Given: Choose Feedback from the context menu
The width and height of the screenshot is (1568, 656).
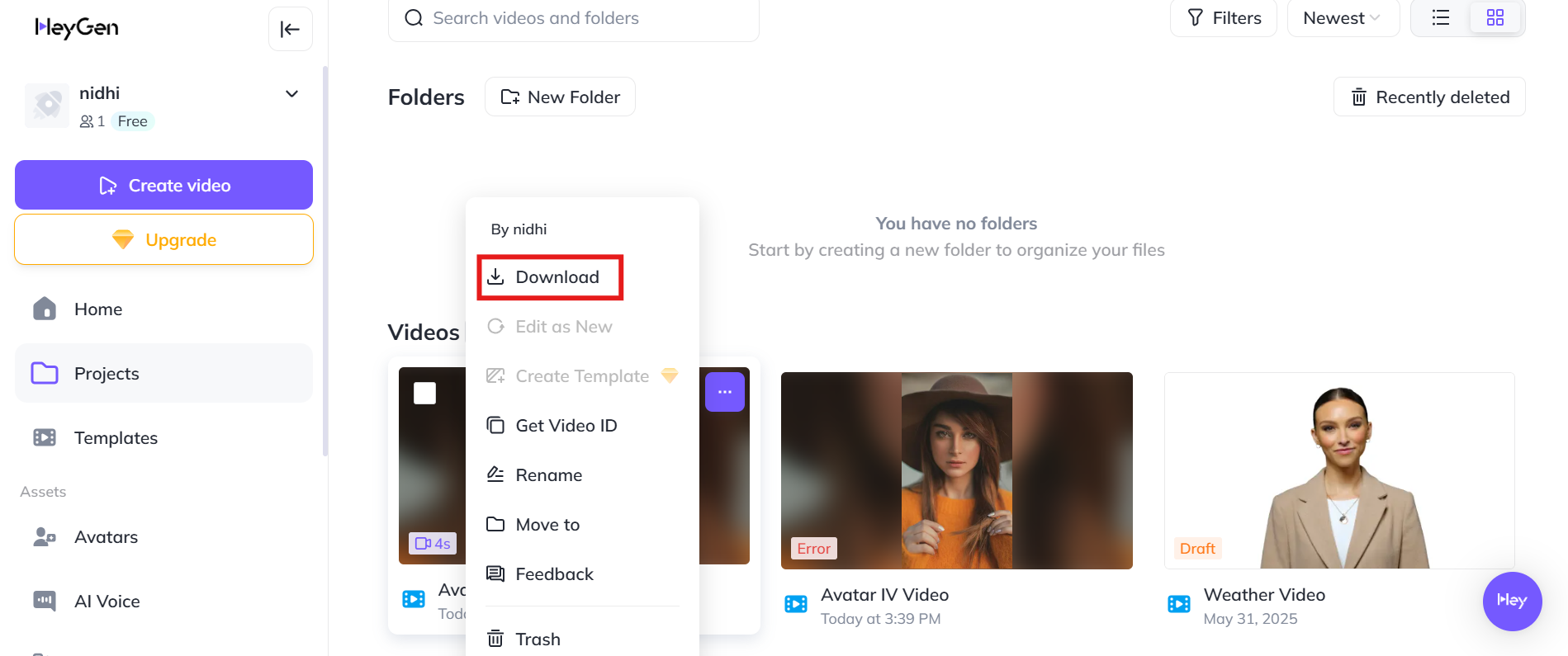Looking at the screenshot, I should 582,574.
